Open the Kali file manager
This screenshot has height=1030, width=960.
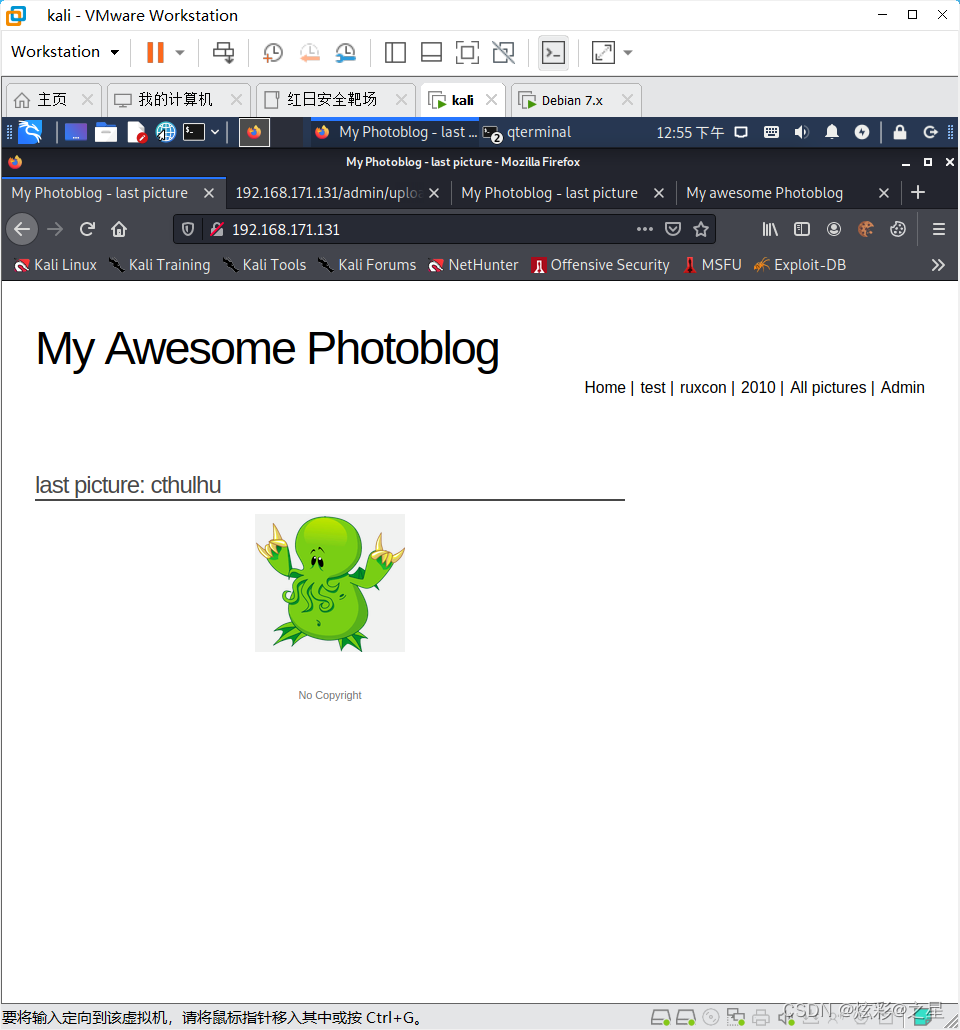tap(105, 132)
